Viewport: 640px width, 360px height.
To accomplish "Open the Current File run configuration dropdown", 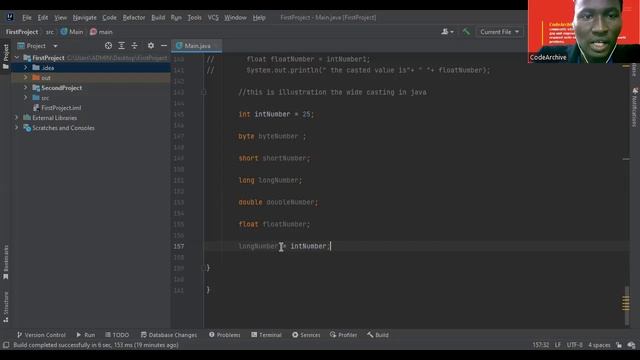I will pyautogui.click(x=499, y=32).
